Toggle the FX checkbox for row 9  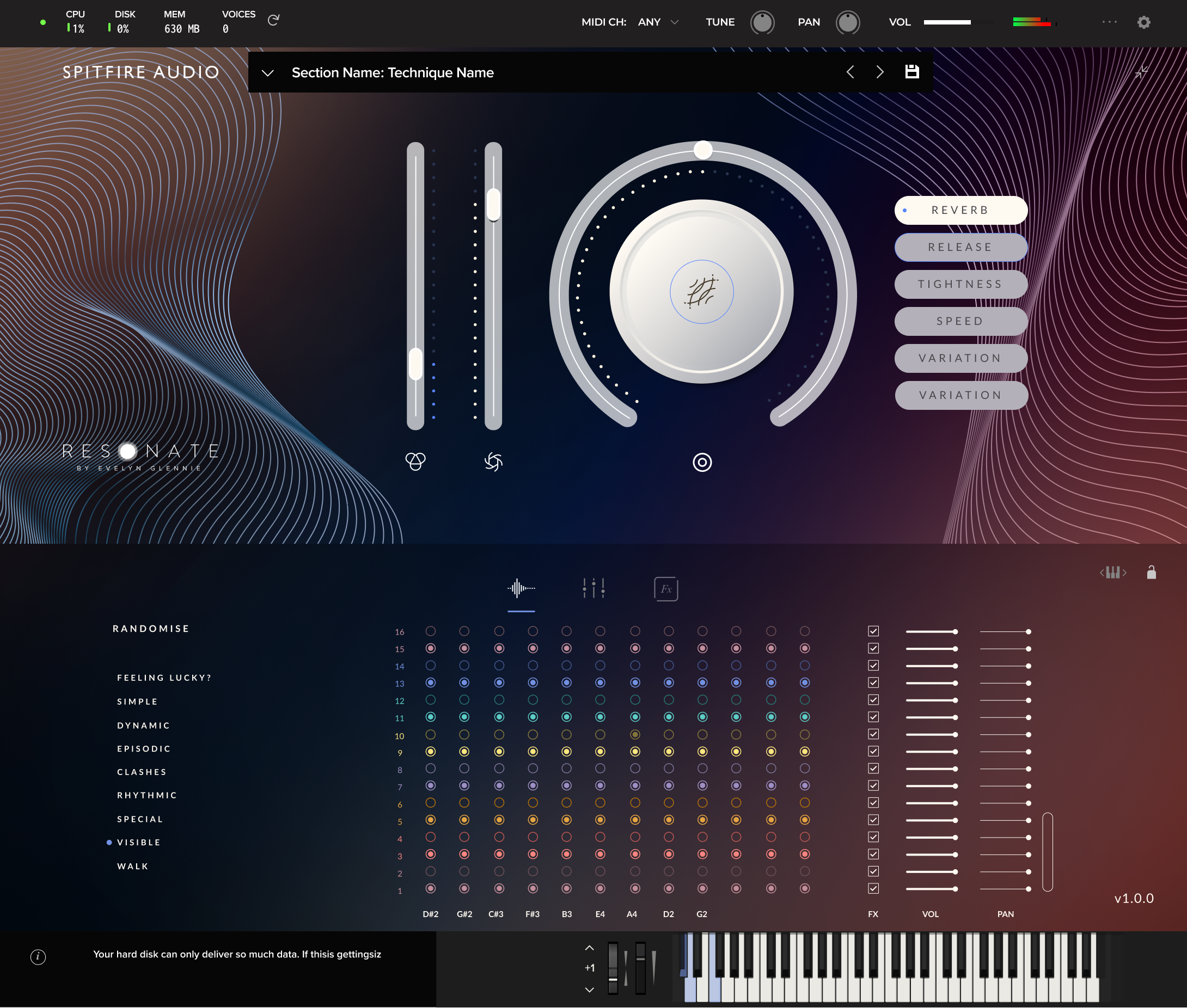point(873,752)
